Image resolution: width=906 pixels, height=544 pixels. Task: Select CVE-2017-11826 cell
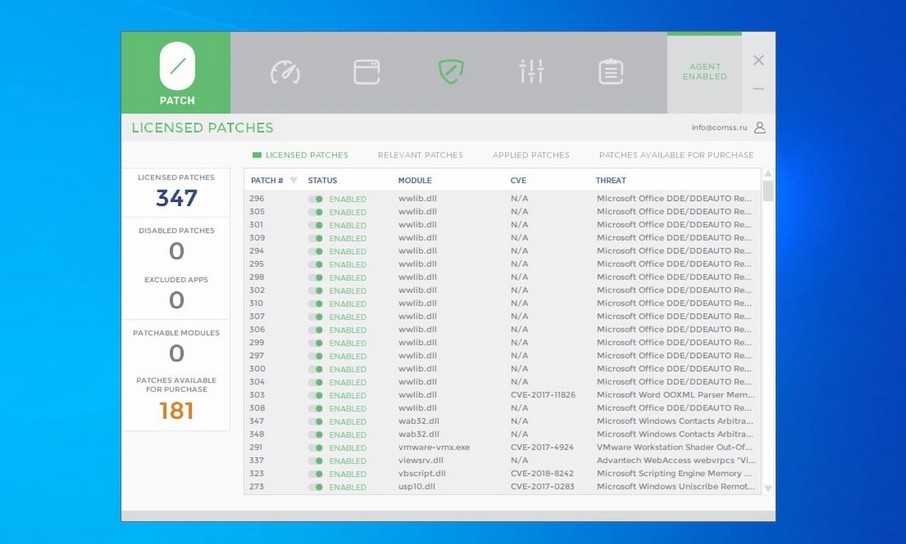tap(543, 395)
